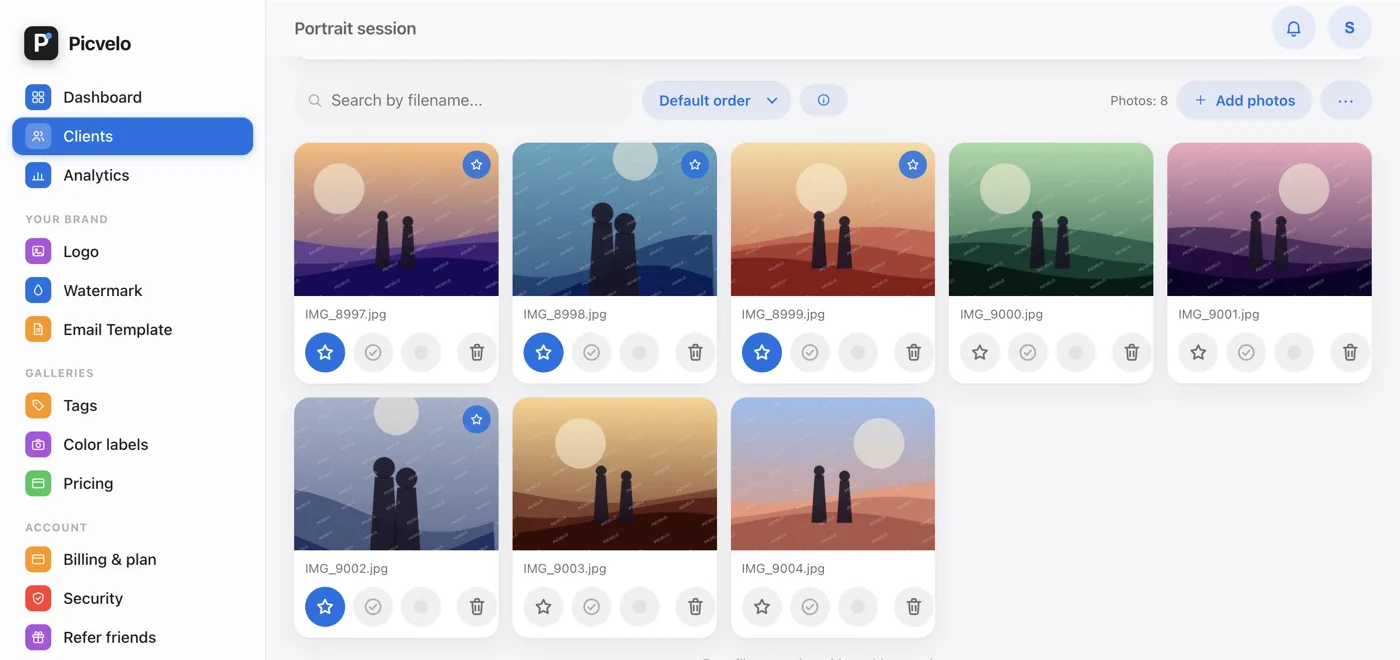Click the checkmark icon on IMG_8997.jpg

(373, 352)
